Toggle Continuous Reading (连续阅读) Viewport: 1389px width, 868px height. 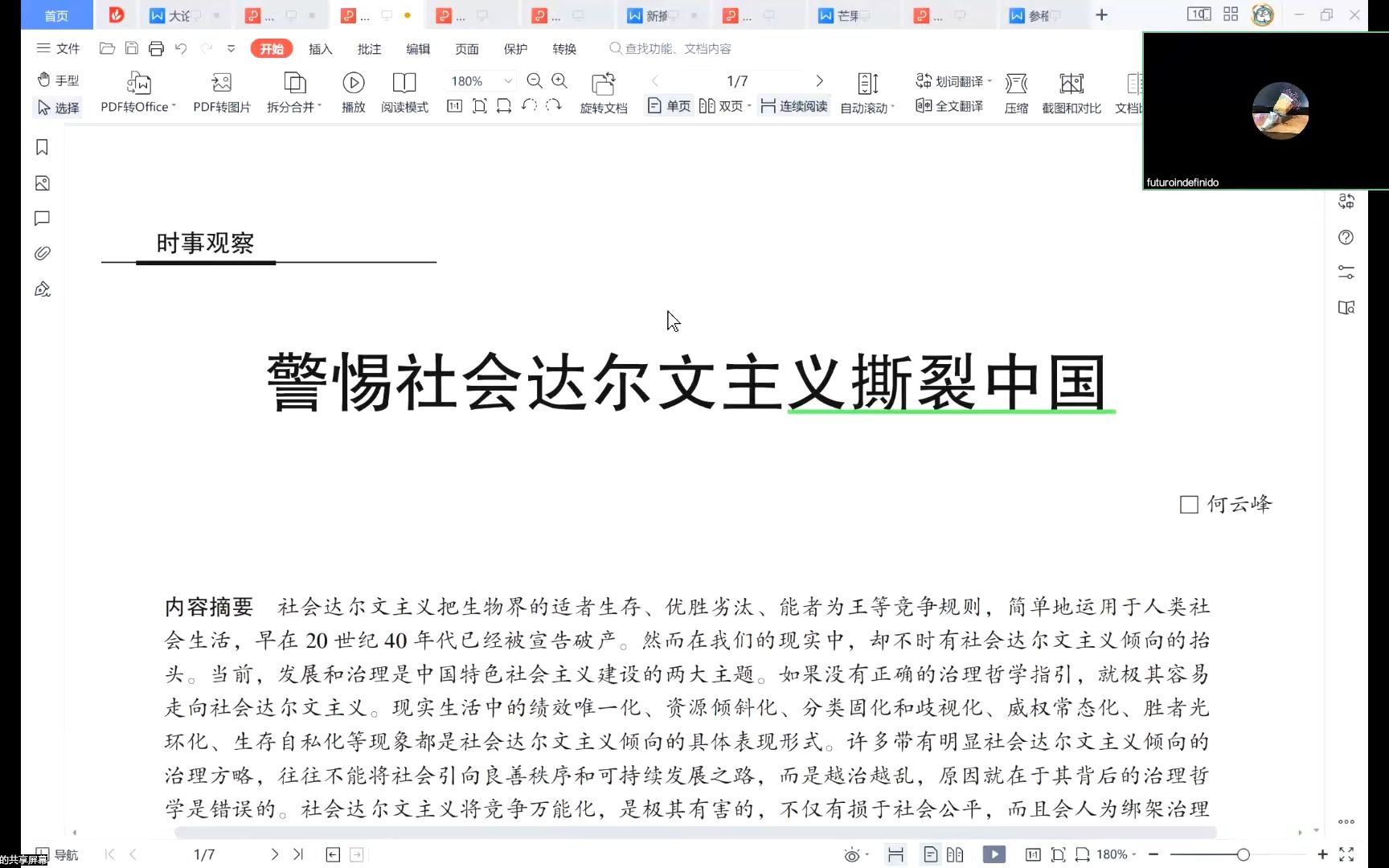point(793,106)
